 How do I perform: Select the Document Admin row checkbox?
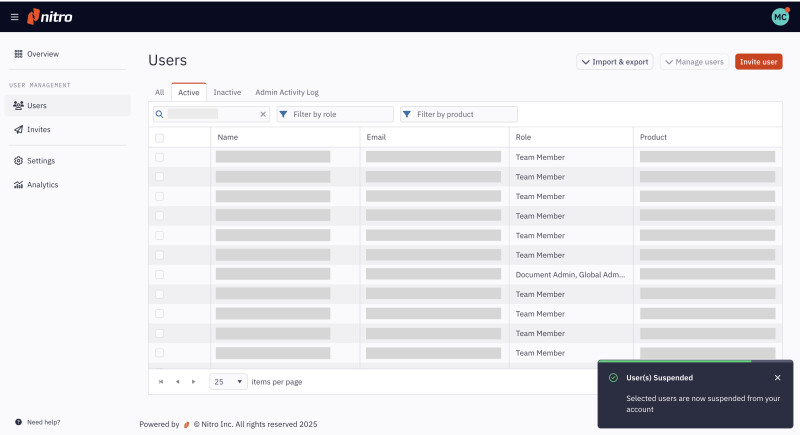tap(160, 274)
